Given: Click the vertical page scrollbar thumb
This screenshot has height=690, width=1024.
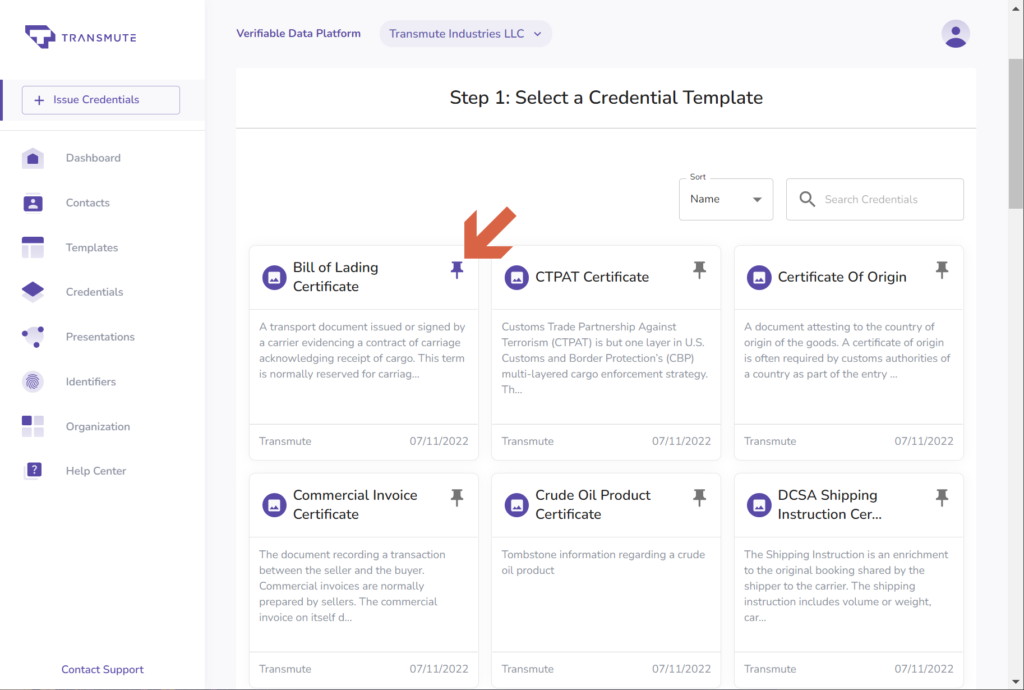Looking at the screenshot, I should pyautogui.click(x=1016, y=134).
